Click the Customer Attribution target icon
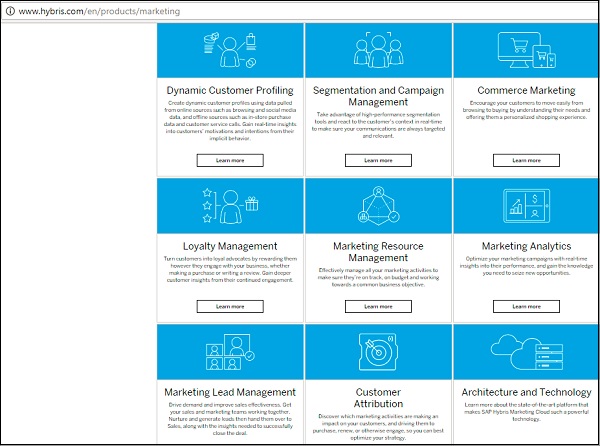 click(x=378, y=352)
